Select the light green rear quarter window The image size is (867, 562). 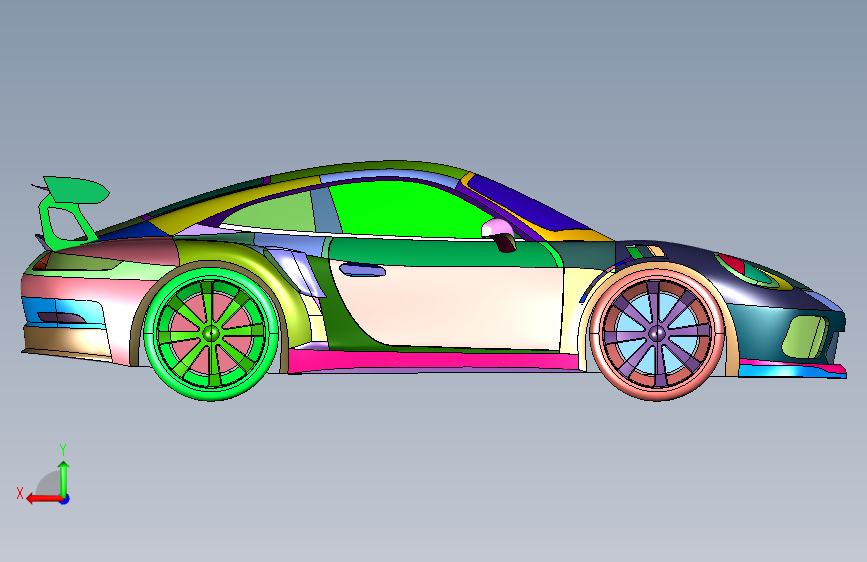click(273, 213)
